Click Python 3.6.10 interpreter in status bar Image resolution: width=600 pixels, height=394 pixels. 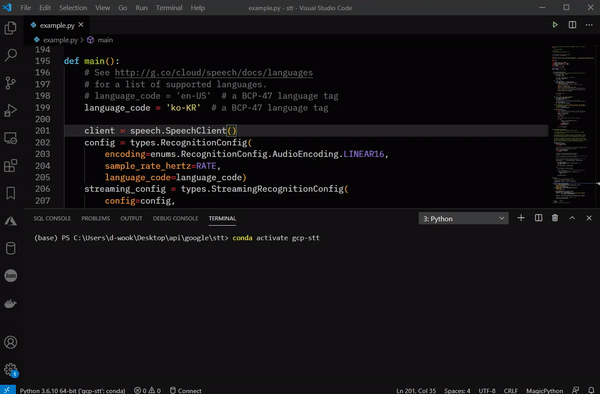[x=72, y=390]
